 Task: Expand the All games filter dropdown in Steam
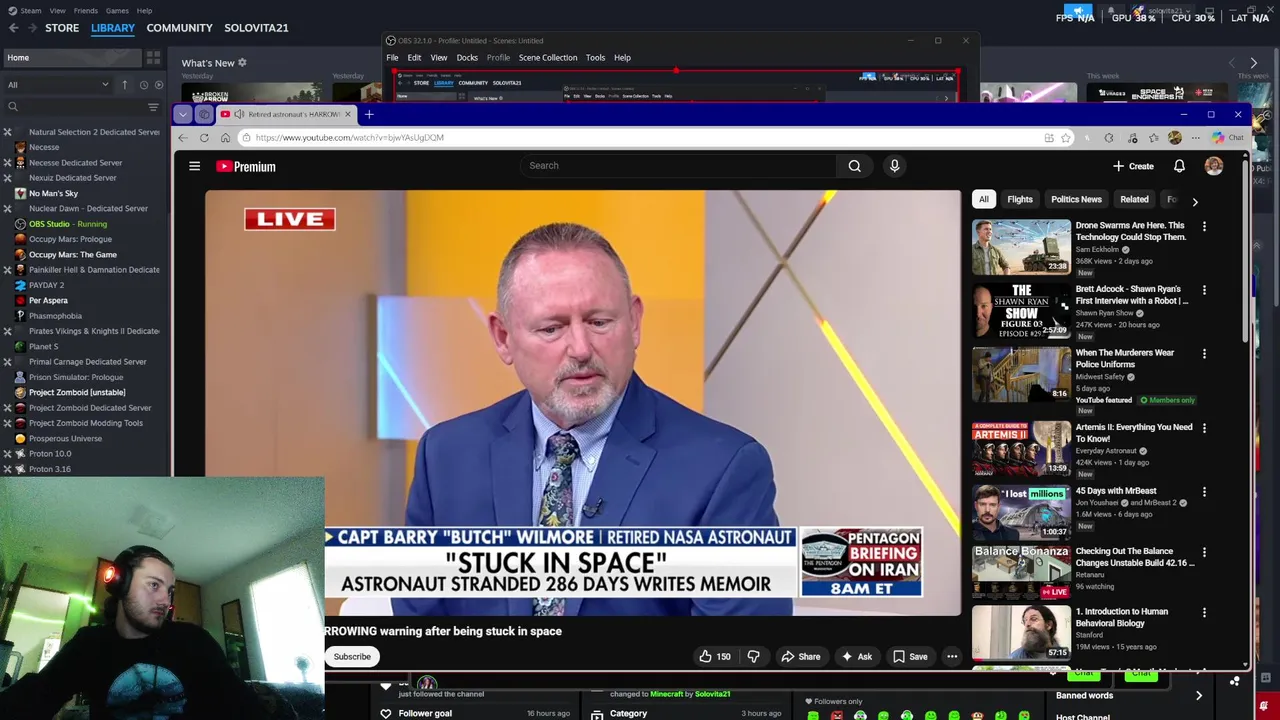point(58,85)
